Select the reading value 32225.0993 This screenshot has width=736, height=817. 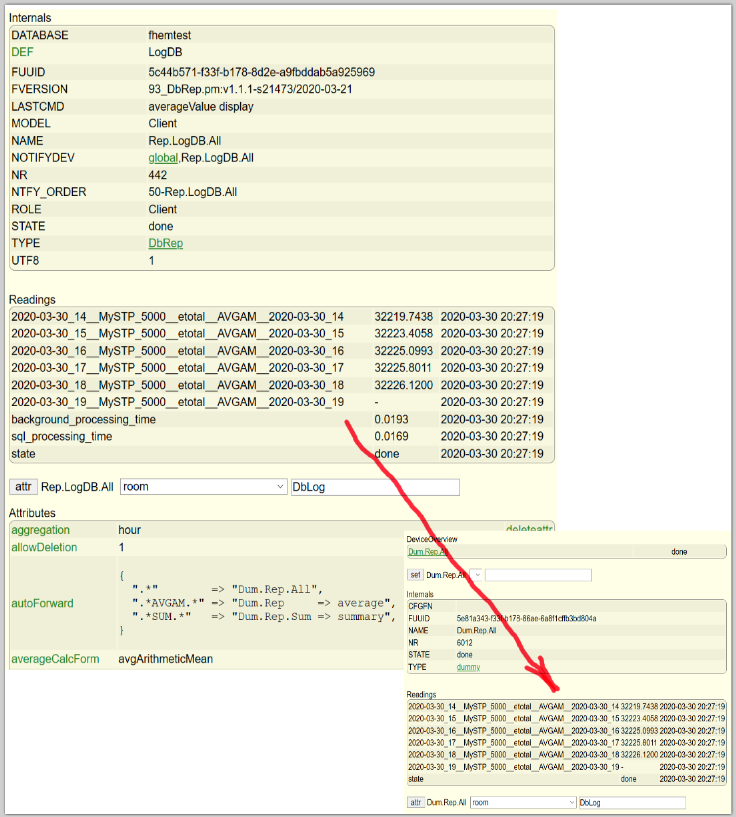tap(403, 351)
